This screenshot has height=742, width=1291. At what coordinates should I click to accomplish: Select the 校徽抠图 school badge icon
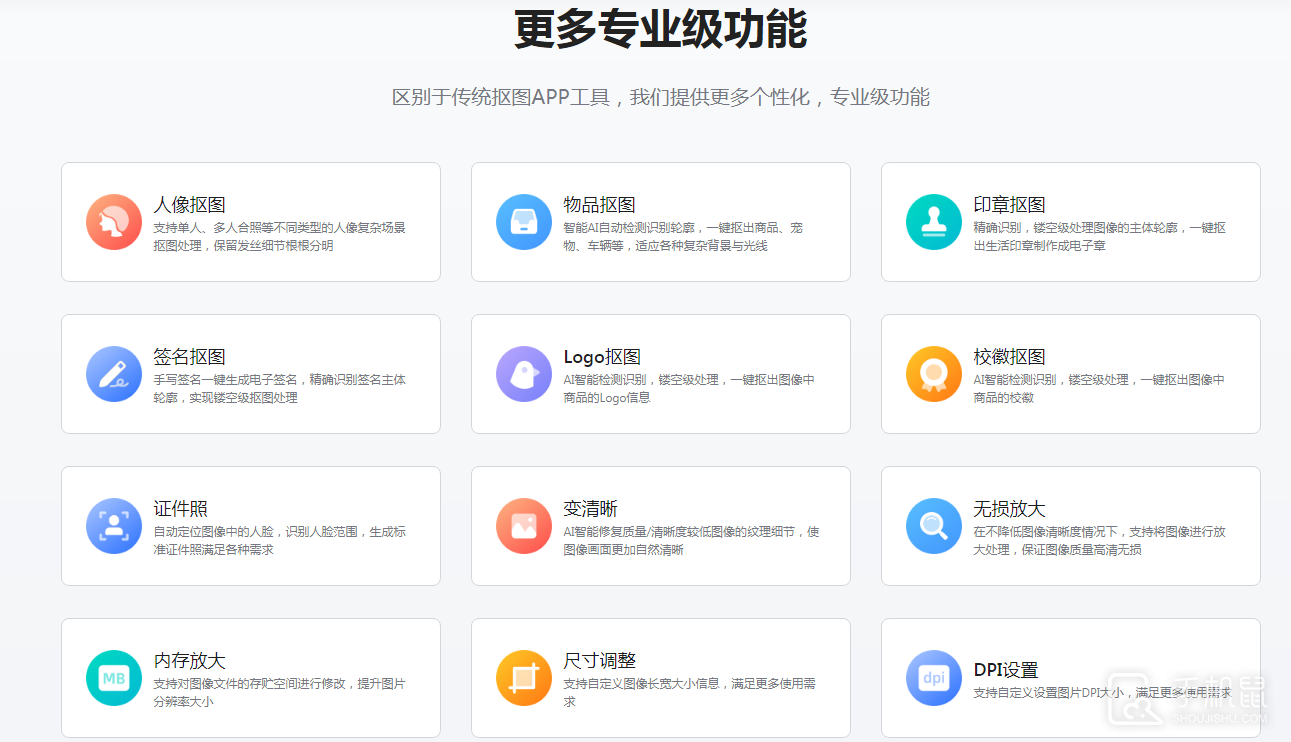coord(933,374)
